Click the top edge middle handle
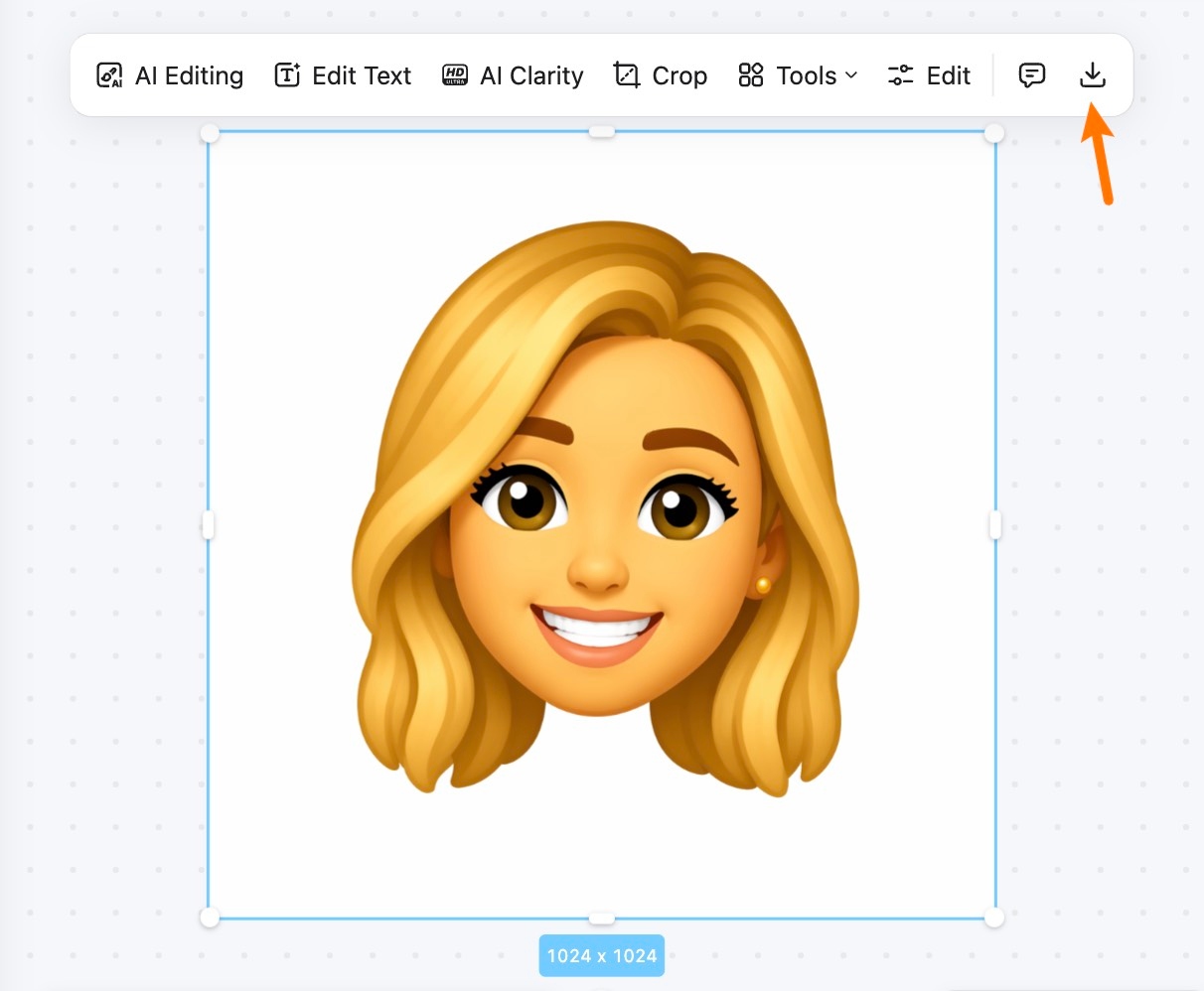Viewport: 1204px width, 991px height. (602, 131)
